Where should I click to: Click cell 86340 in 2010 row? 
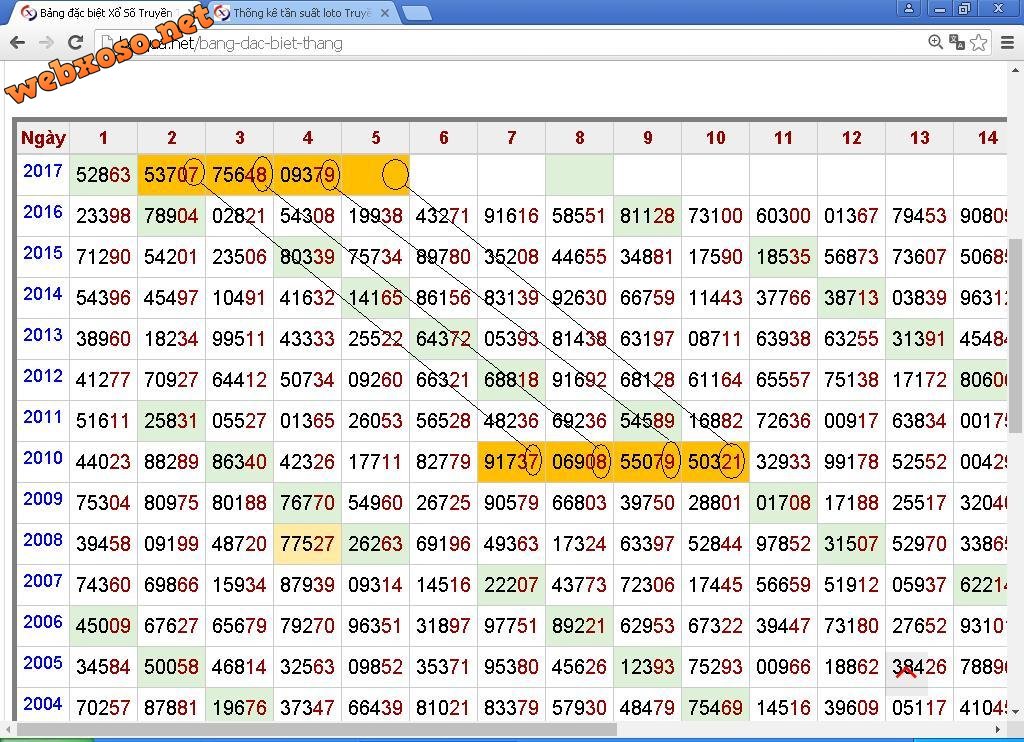(239, 462)
